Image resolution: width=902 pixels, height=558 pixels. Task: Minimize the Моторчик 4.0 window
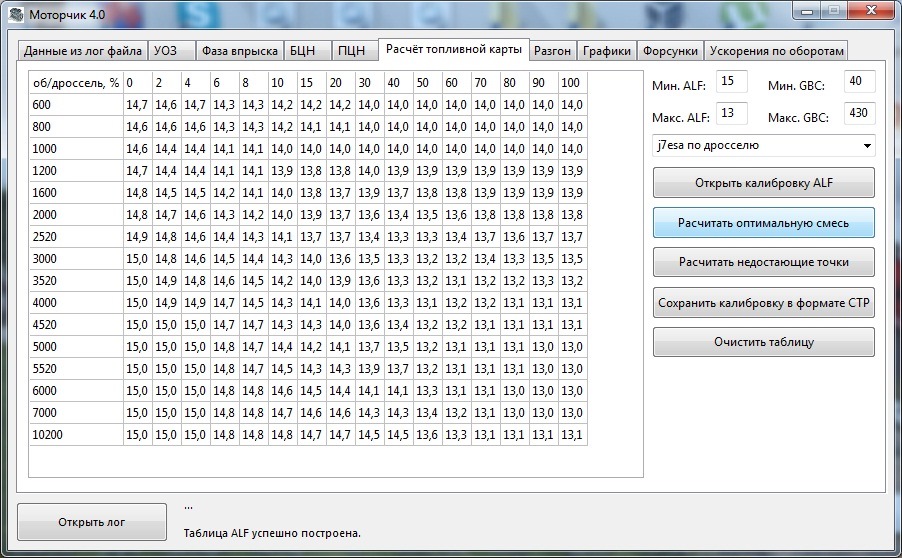(x=807, y=11)
